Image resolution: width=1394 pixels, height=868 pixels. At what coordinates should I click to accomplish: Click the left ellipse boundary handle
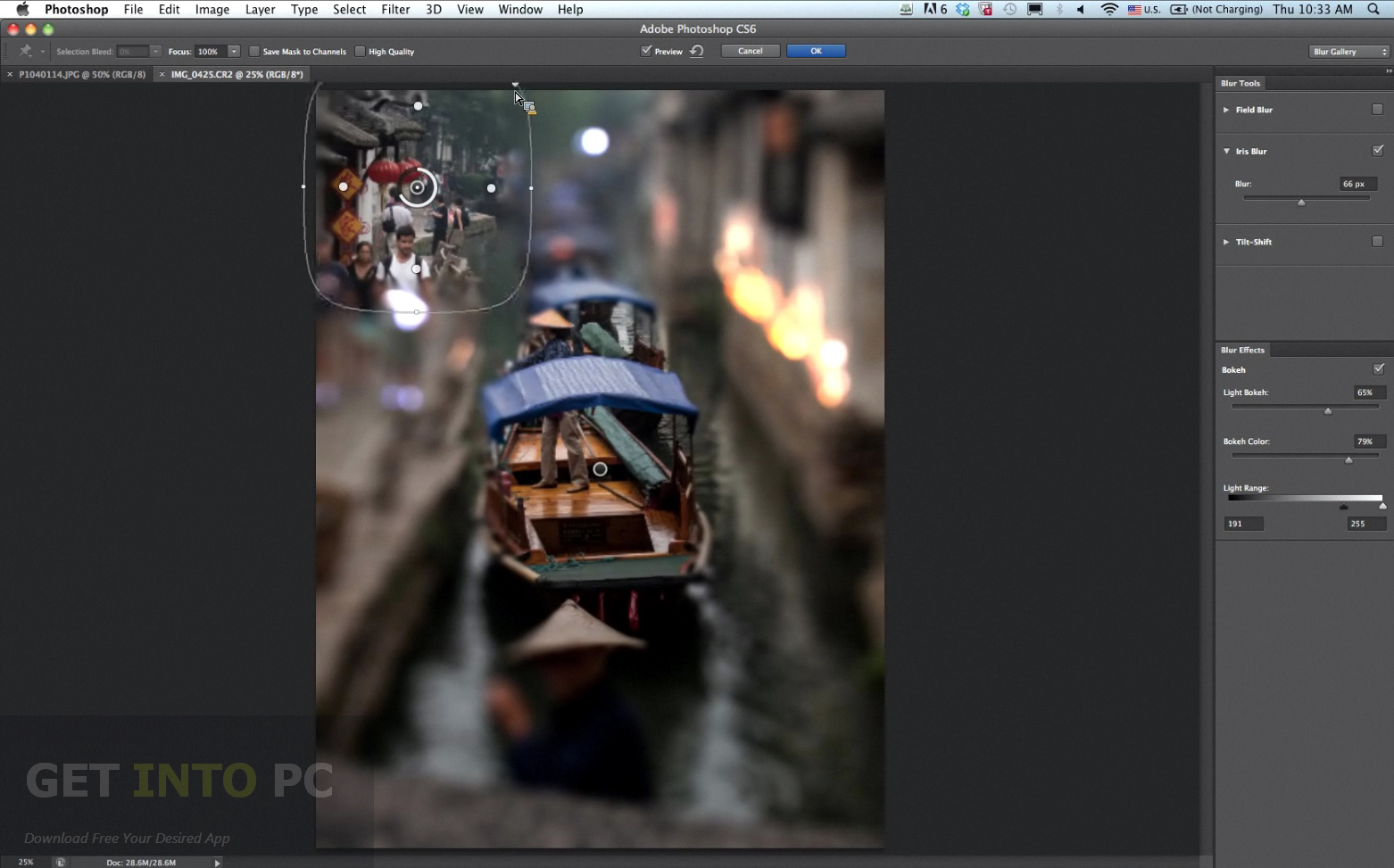tap(303, 187)
